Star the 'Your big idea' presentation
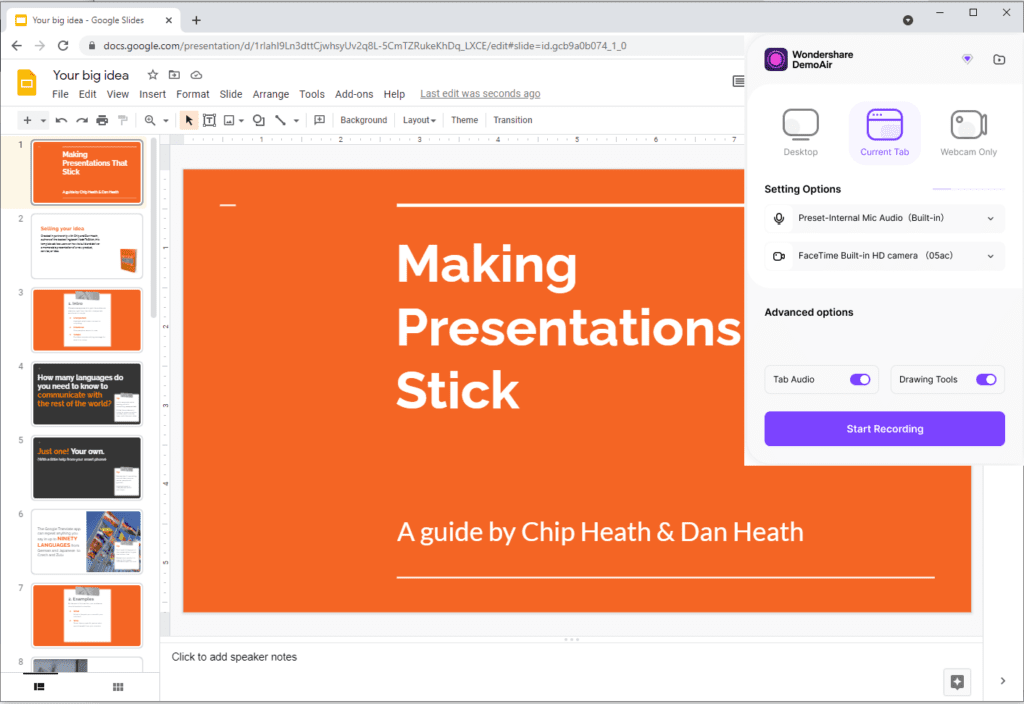 (153, 75)
